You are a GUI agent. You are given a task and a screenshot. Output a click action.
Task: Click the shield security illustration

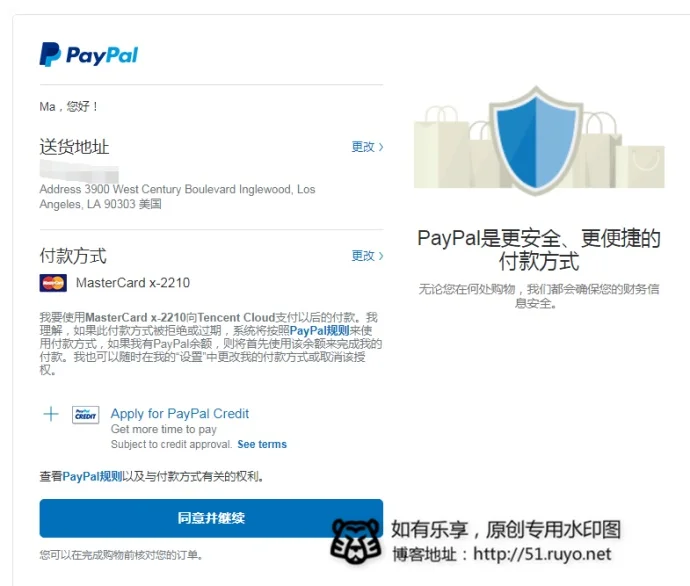[536, 141]
